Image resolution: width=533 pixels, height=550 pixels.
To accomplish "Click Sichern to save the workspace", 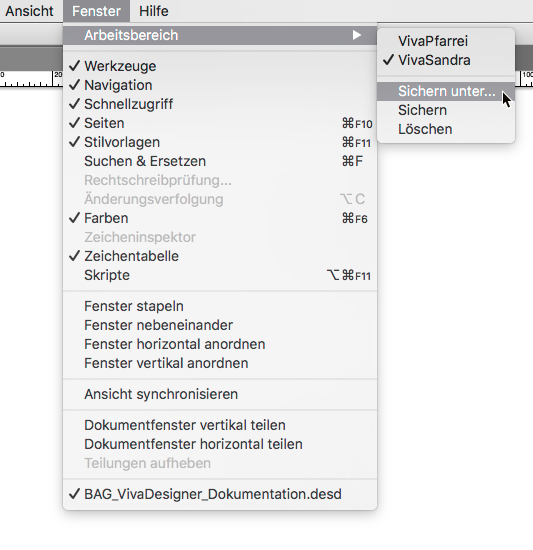I will (446, 110).
